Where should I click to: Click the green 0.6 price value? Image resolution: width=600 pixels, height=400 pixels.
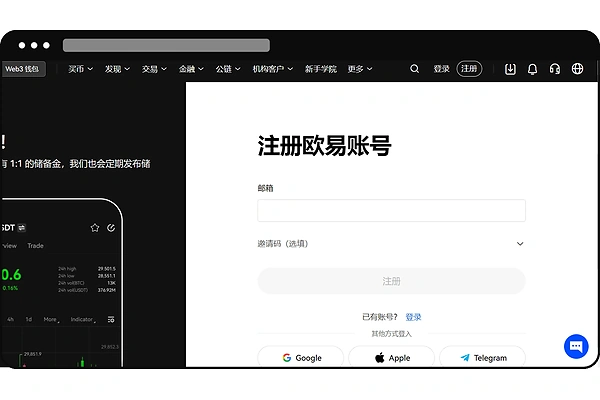click(11, 274)
